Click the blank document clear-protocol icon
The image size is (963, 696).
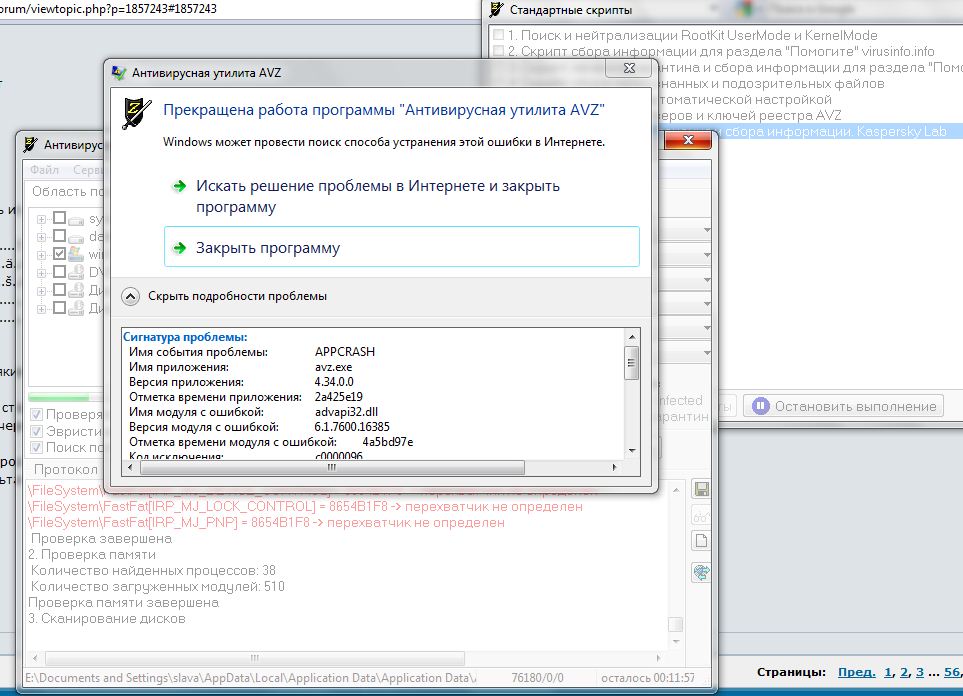701,541
